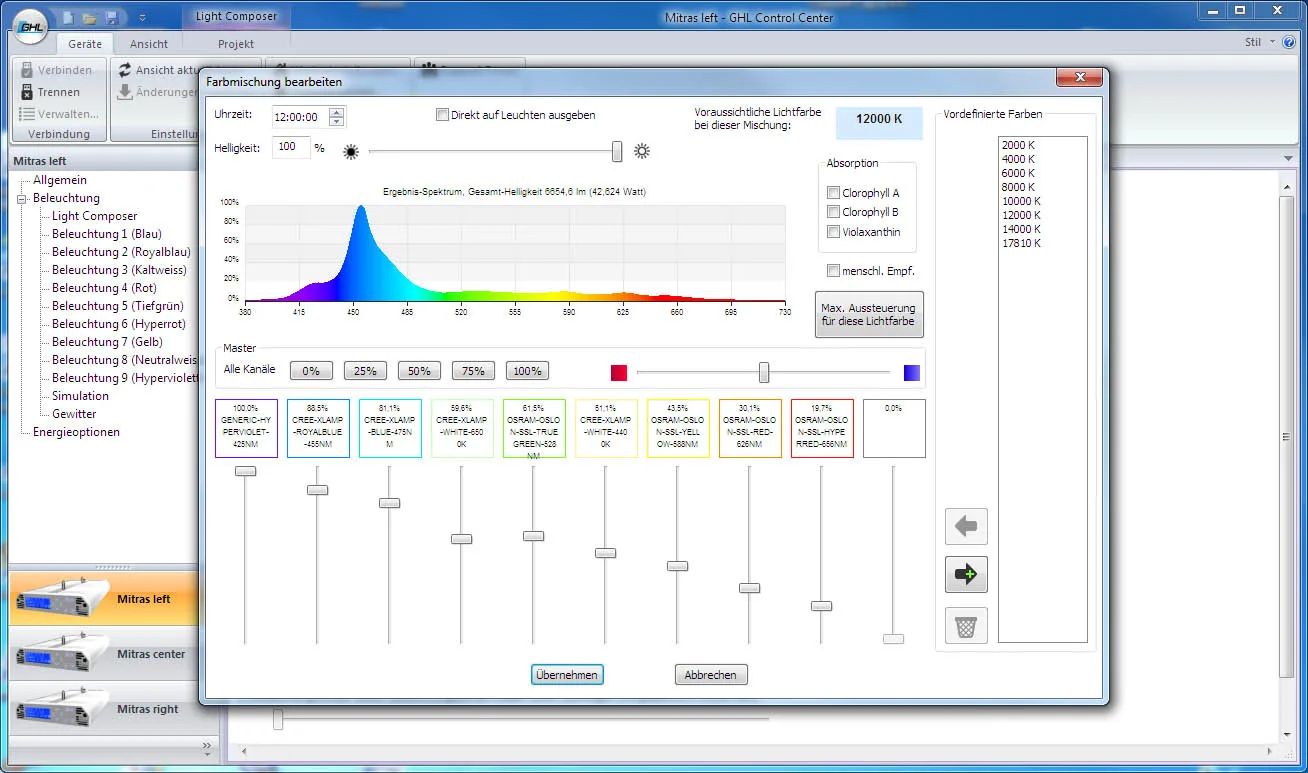Click the trash can delete icon
The width and height of the screenshot is (1308, 773).
coord(966,626)
